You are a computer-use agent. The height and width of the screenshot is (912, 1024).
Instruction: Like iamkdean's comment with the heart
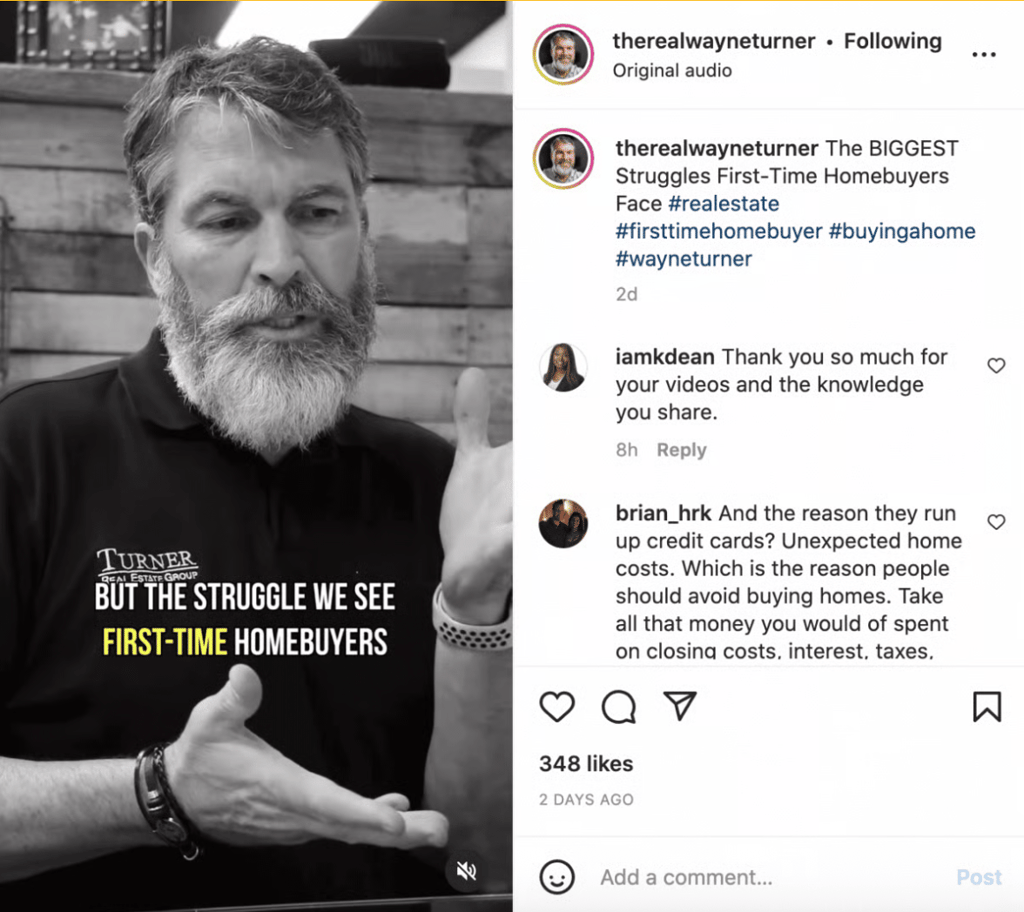(x=996, y=365)
